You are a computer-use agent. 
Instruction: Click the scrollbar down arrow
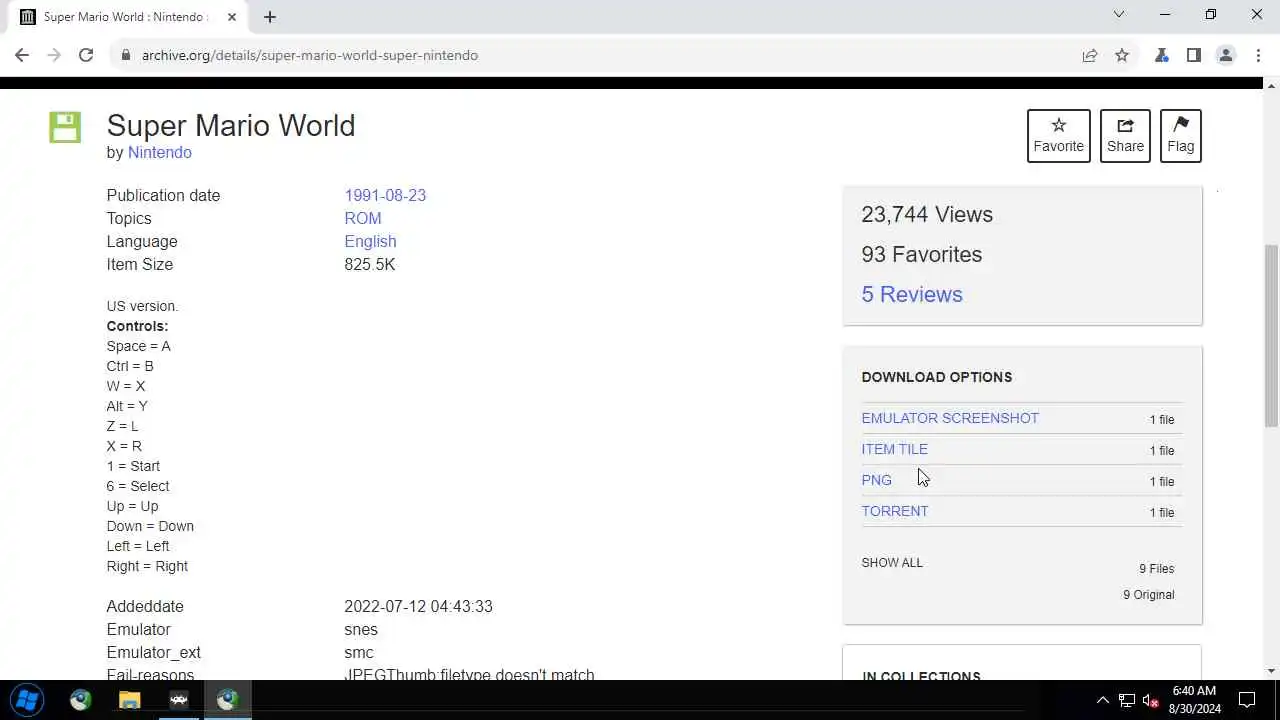(1271, 671)
